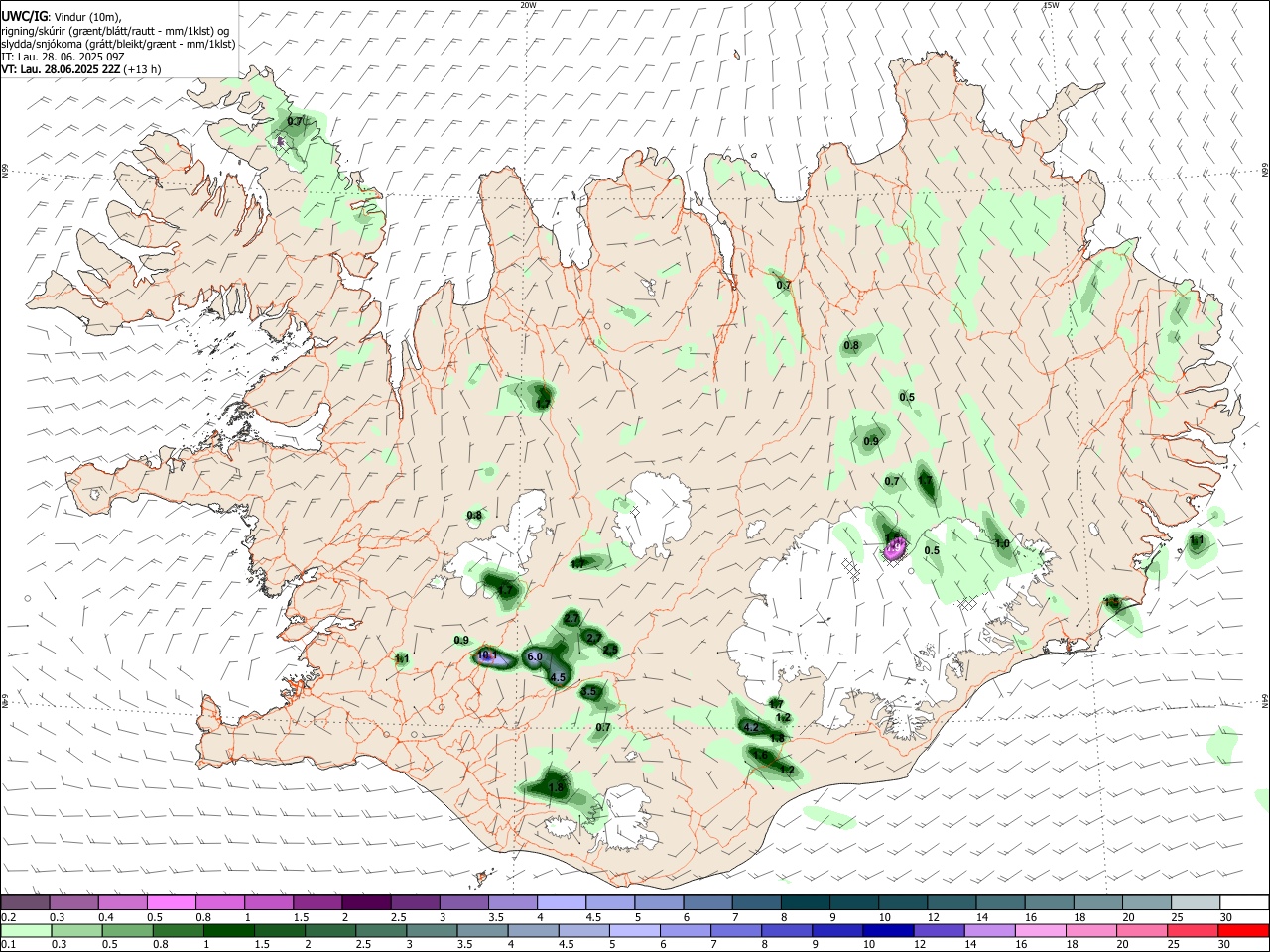The image size is (1270, 952).
Task: Pick the 3.5 precipitation value
Action: (589, 692)
